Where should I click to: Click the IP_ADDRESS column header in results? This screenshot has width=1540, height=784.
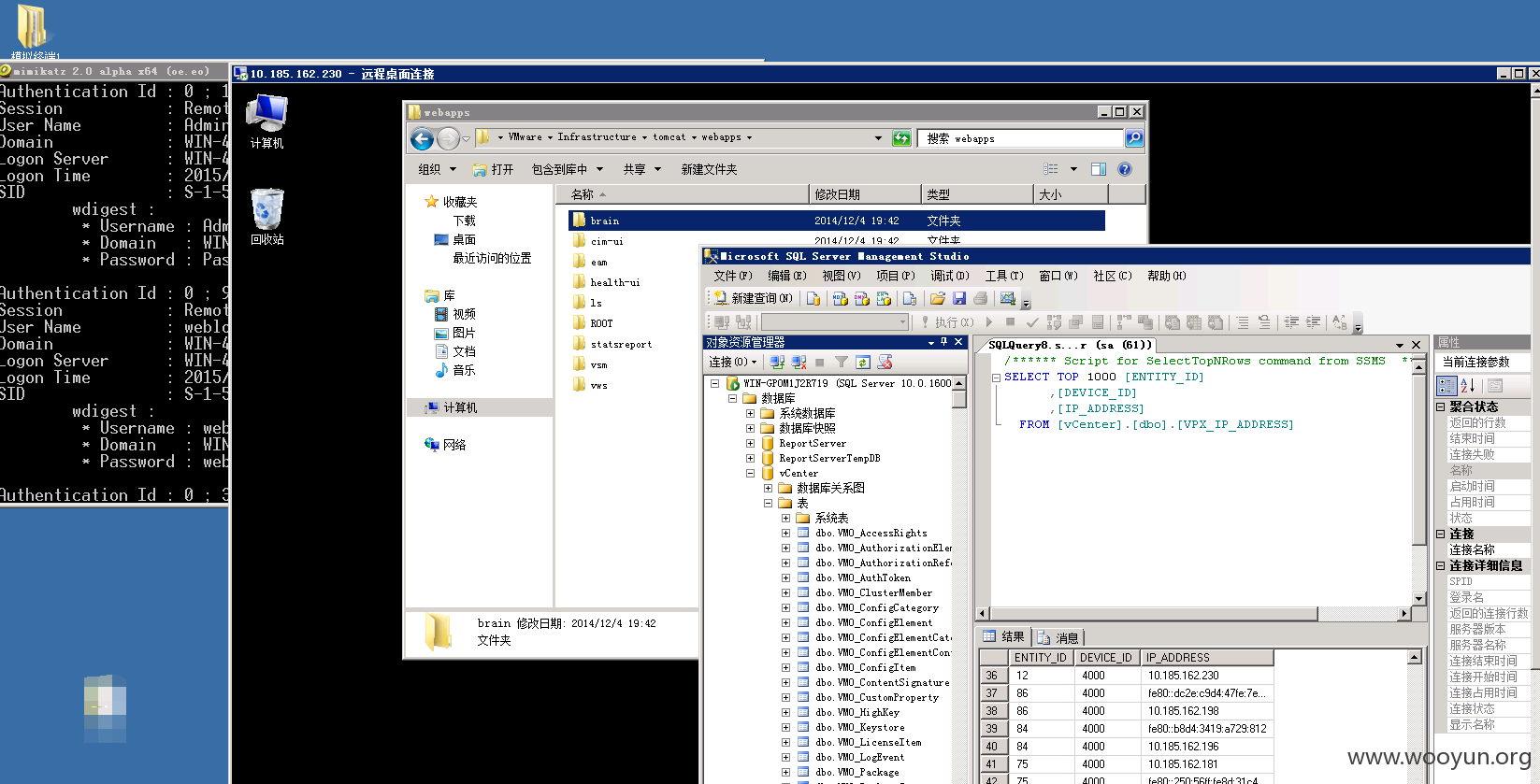pyautogui.click(x=1206, y=658)
